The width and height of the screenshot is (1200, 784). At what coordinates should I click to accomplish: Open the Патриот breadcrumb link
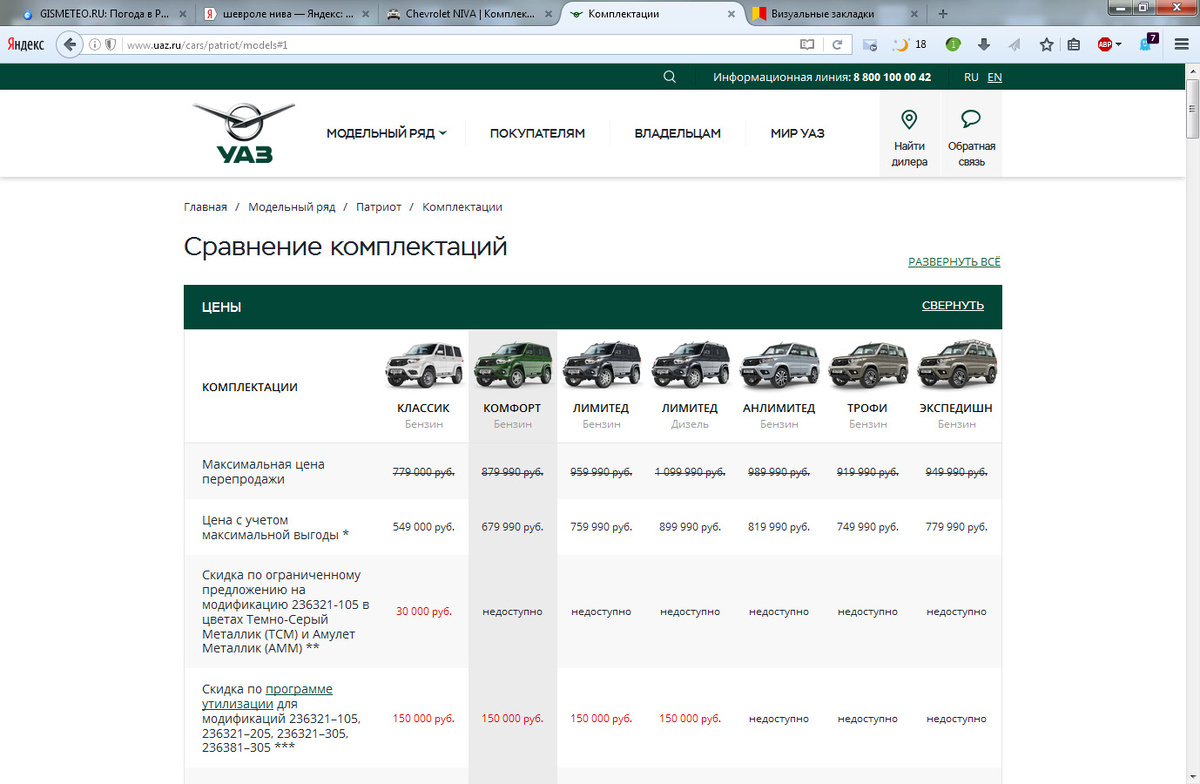point(379,207)
